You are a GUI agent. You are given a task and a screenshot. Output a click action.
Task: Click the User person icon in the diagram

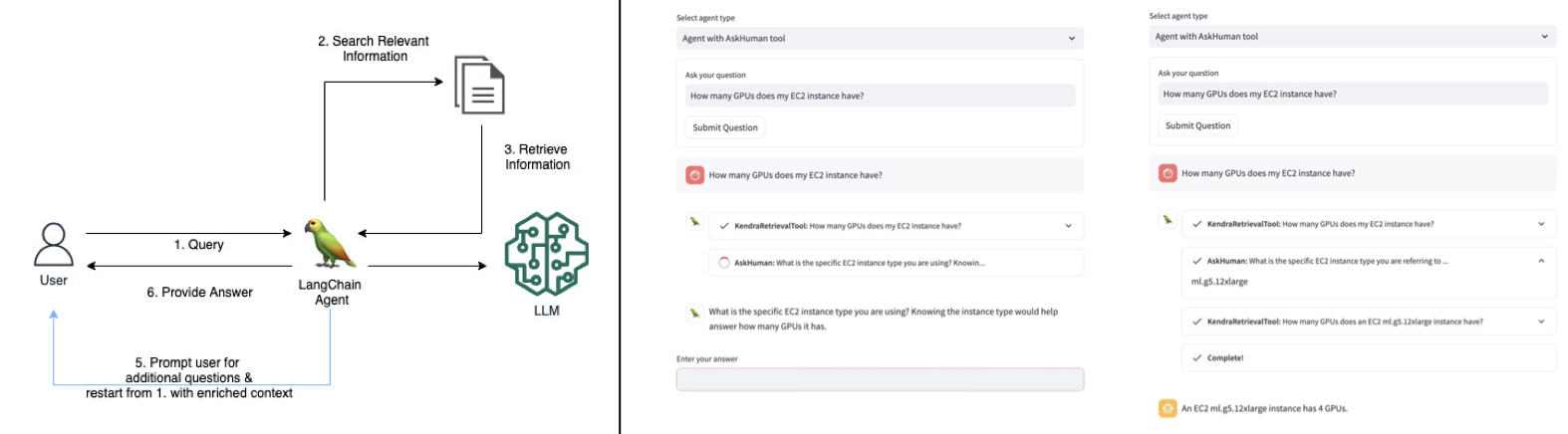point(53,245)
